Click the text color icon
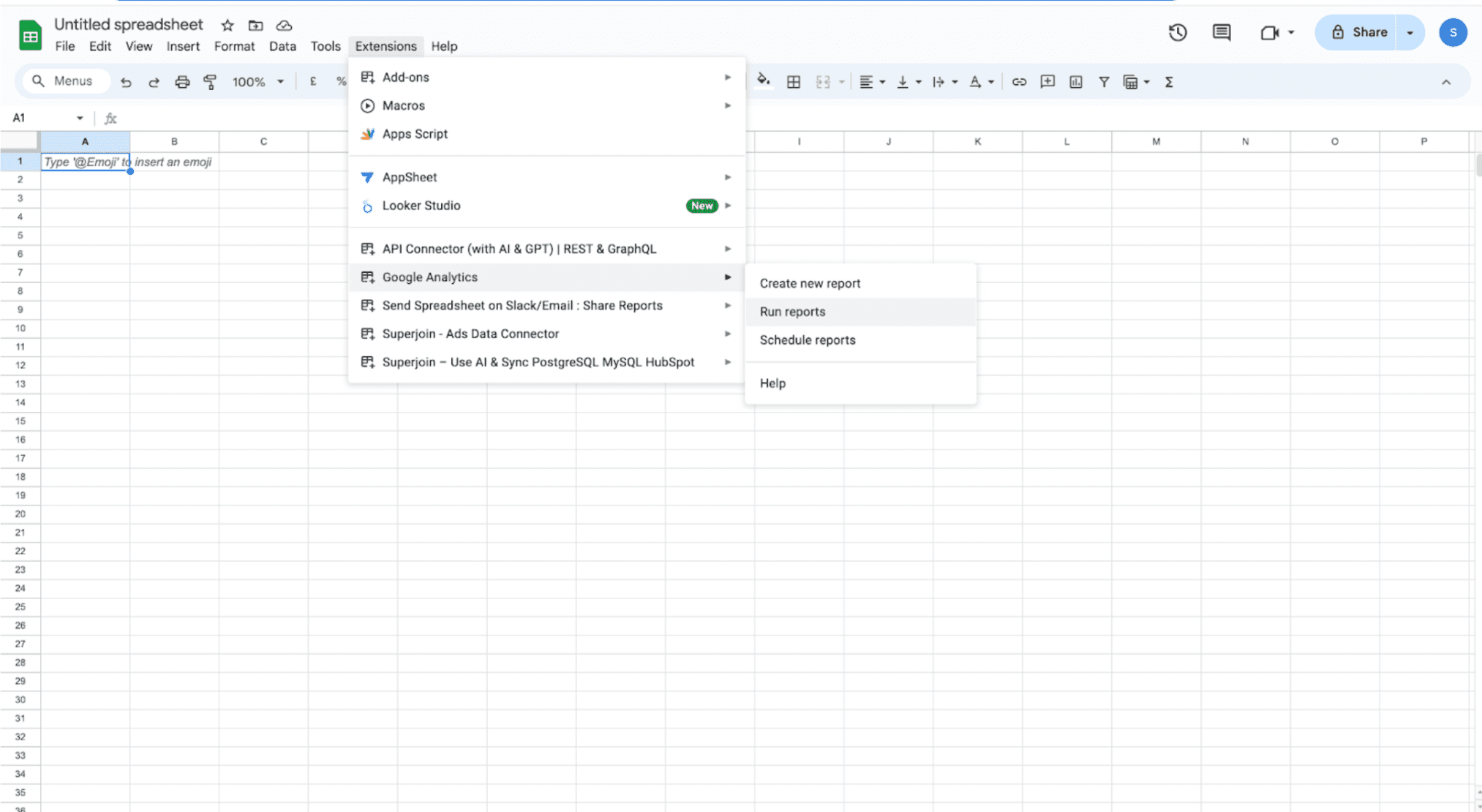This screenshot has width=1482, height=812. [x=977, y=82]
